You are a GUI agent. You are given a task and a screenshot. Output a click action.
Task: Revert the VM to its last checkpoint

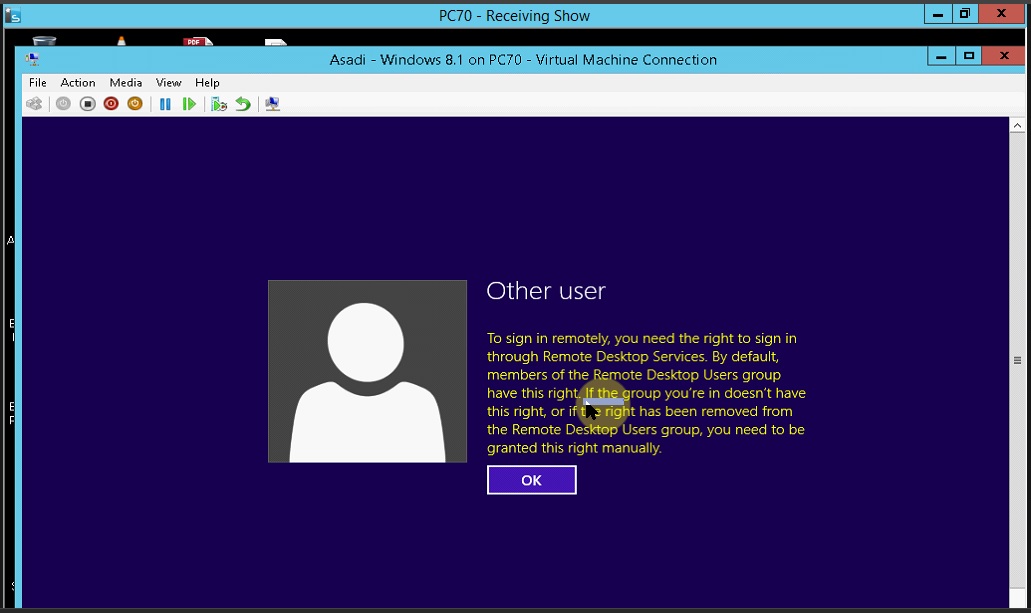click(242, 103)
